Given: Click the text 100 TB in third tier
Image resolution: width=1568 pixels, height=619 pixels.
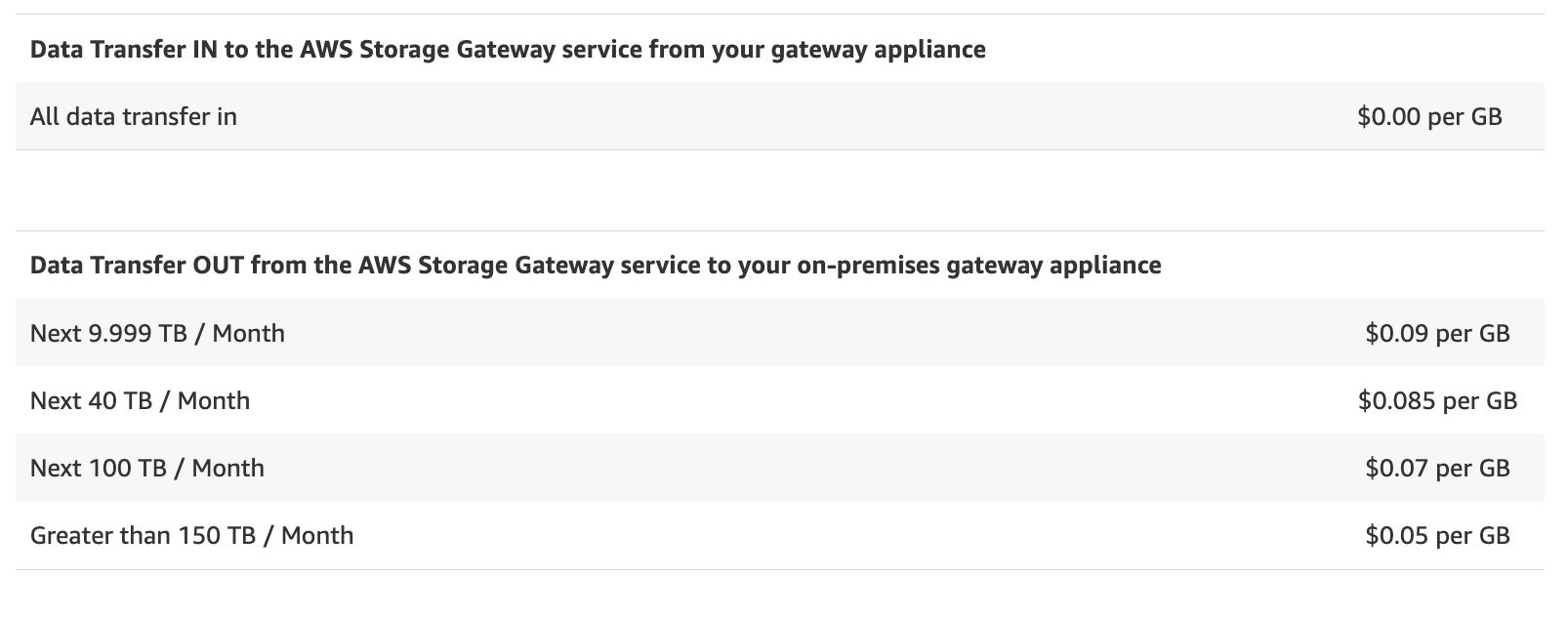Looking at the screenshot, I should coord(127,469).
